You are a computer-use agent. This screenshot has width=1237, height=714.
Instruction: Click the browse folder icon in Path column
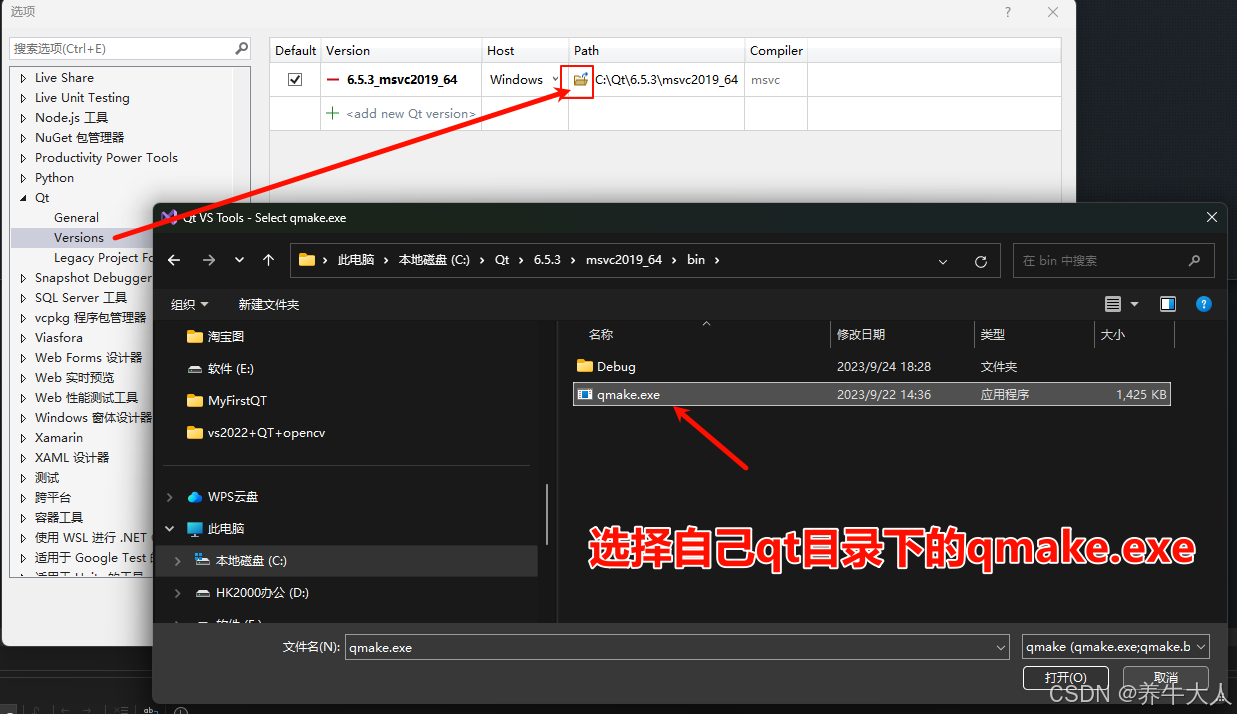pos(580,79)
